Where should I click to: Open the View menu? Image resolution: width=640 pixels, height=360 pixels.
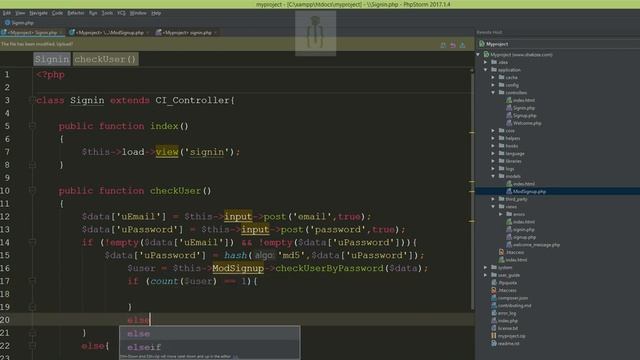click(x=20, y=13)
